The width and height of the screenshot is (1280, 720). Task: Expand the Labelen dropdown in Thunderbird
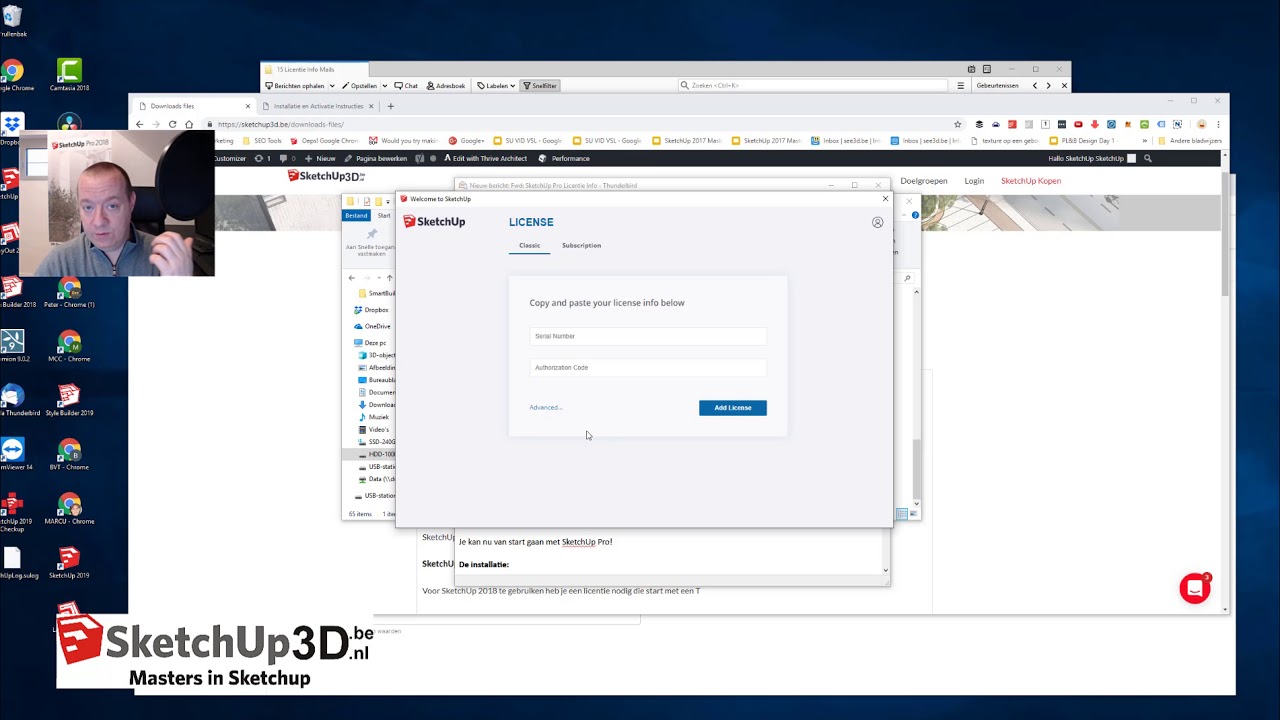pyautogui.click(x=496, y=86)
